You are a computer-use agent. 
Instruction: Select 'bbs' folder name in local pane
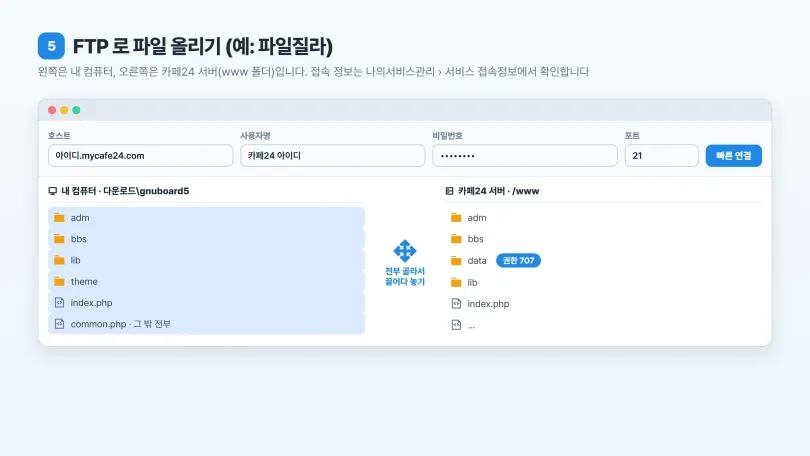pos(79,239)
